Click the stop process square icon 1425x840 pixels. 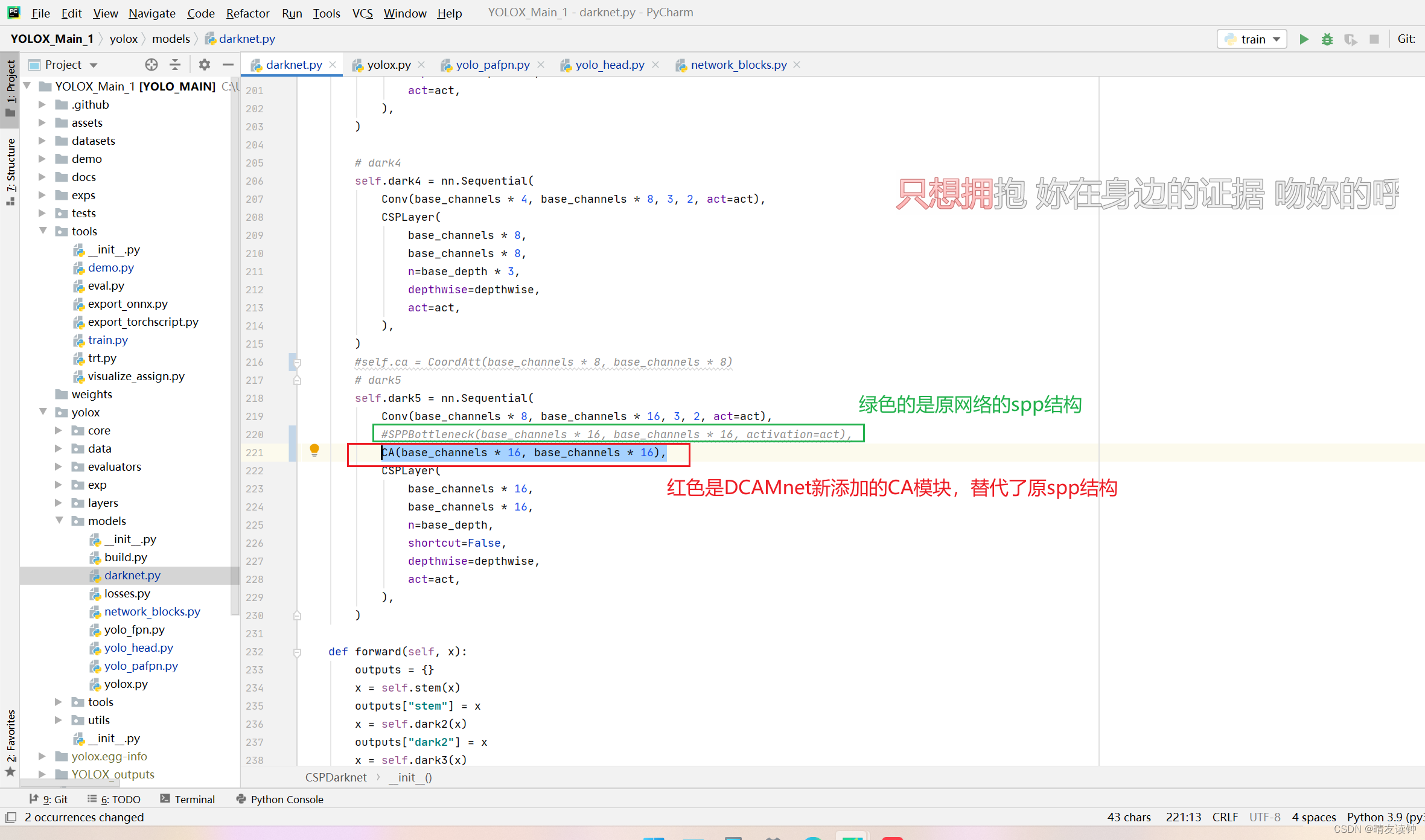[1374, 39]
